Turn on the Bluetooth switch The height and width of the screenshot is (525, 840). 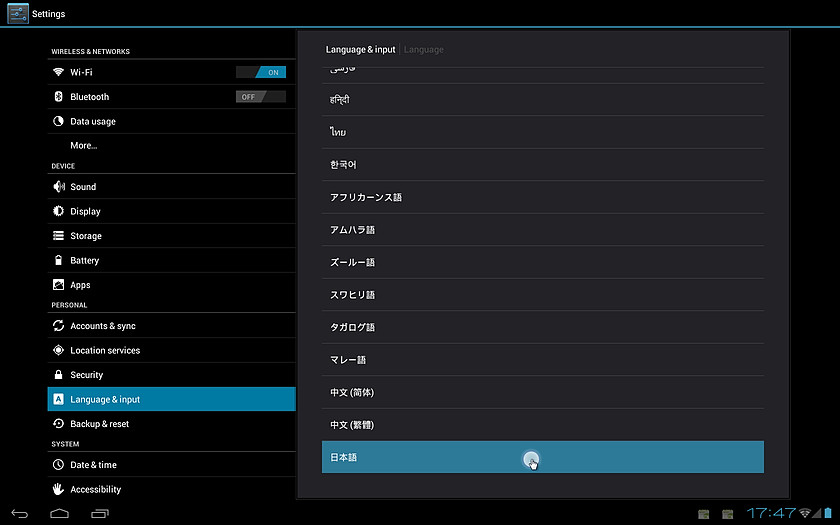(x=261, y=96)
